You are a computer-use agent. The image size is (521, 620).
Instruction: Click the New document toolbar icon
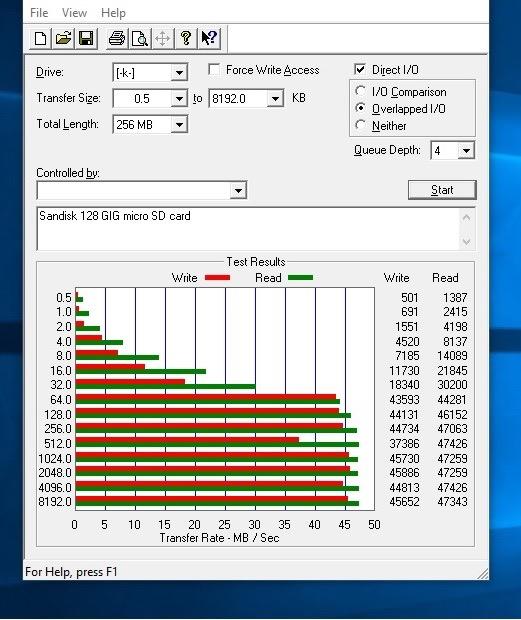[40, 38]
